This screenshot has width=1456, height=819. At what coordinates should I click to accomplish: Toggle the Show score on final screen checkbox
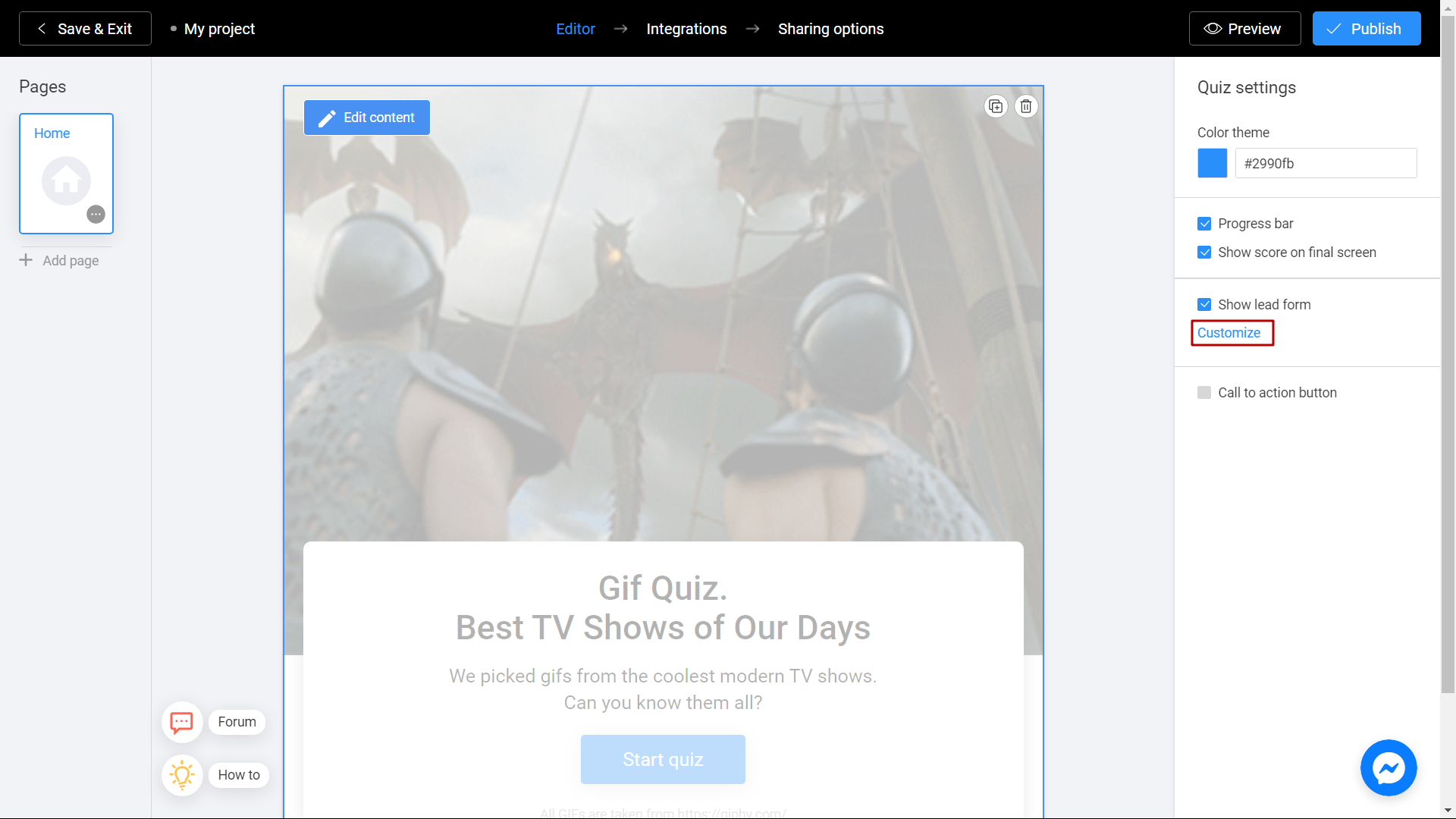[1205, 252]
